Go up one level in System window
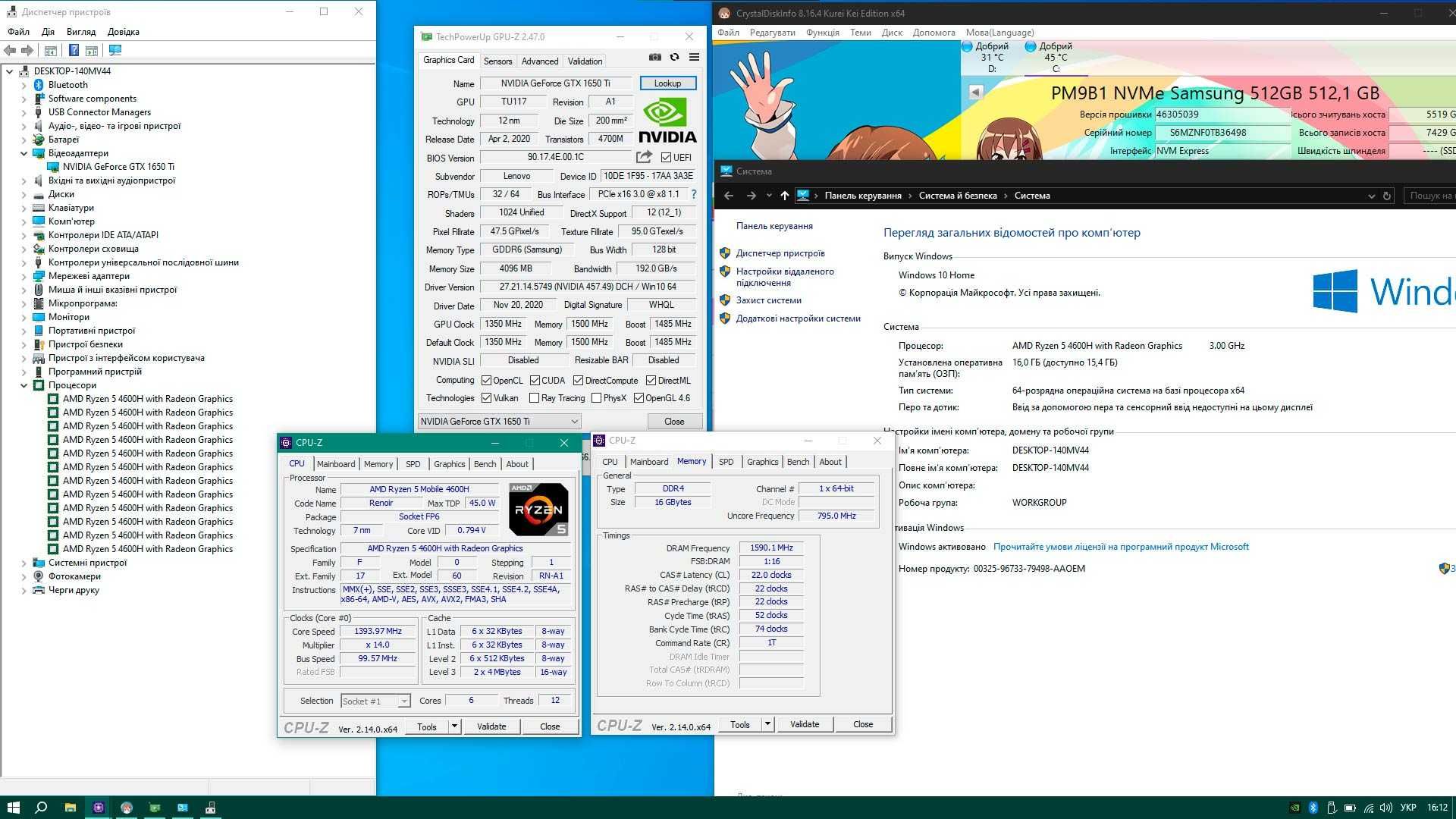This screenshot has width=1456, height=819. (785, 196)
